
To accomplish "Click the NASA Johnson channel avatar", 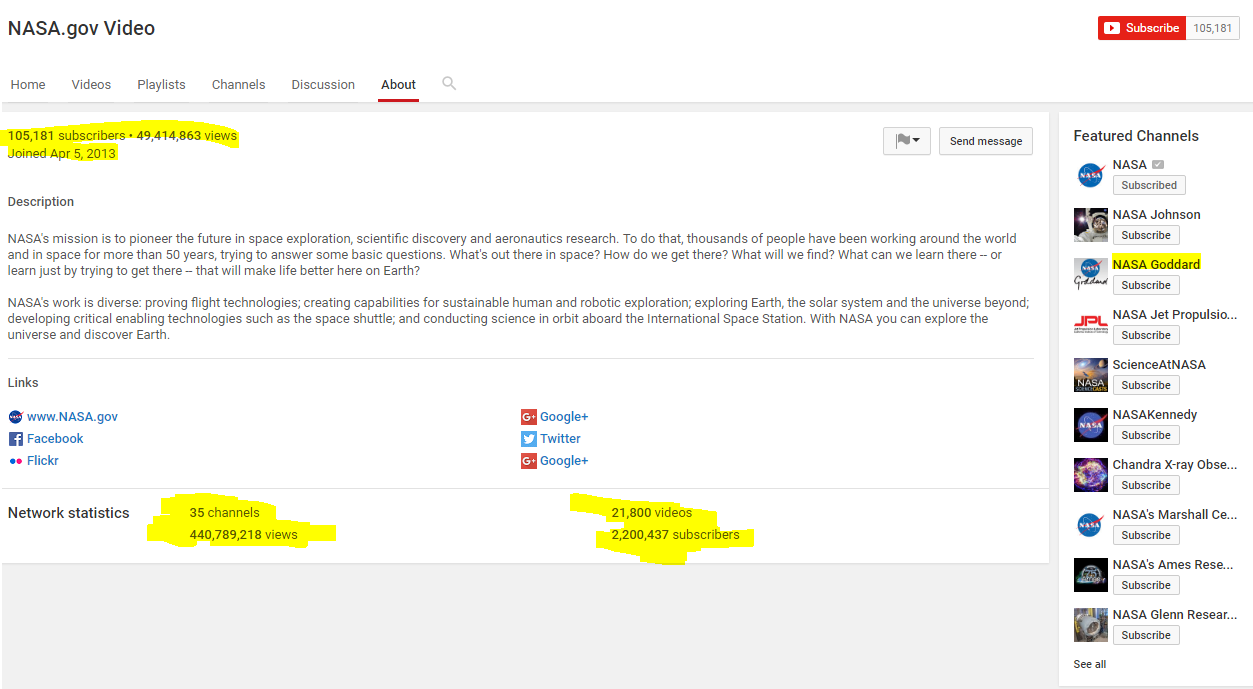I will (1090, 225).
